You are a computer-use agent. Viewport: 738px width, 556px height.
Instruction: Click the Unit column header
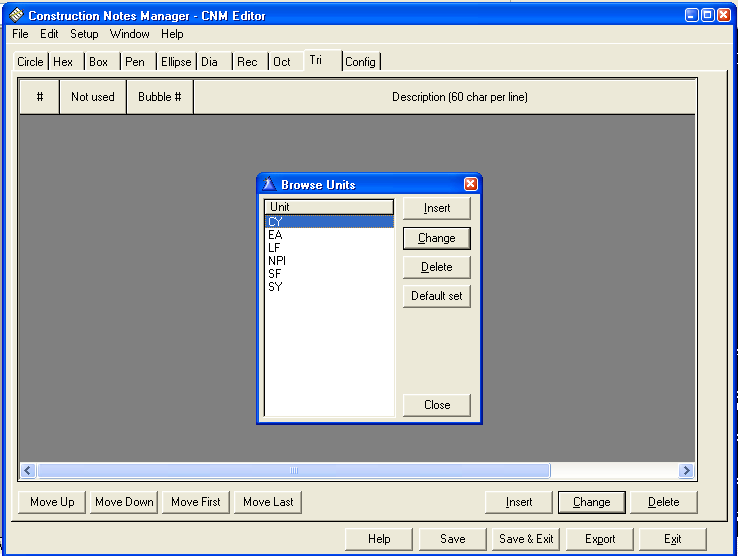pyautogui.click(x=328, y=207)
